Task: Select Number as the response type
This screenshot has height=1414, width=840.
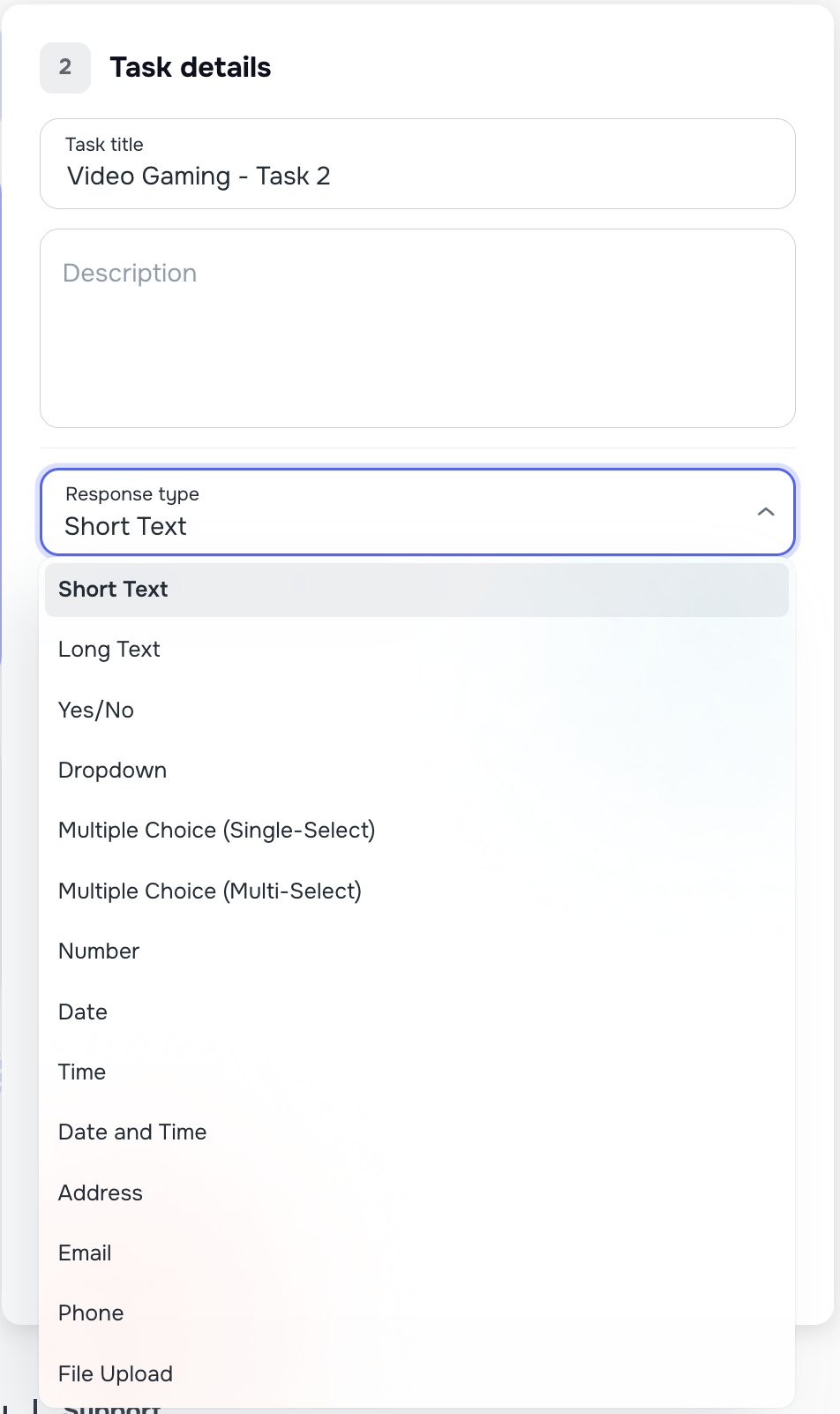Action: click(x=98, y=951)
